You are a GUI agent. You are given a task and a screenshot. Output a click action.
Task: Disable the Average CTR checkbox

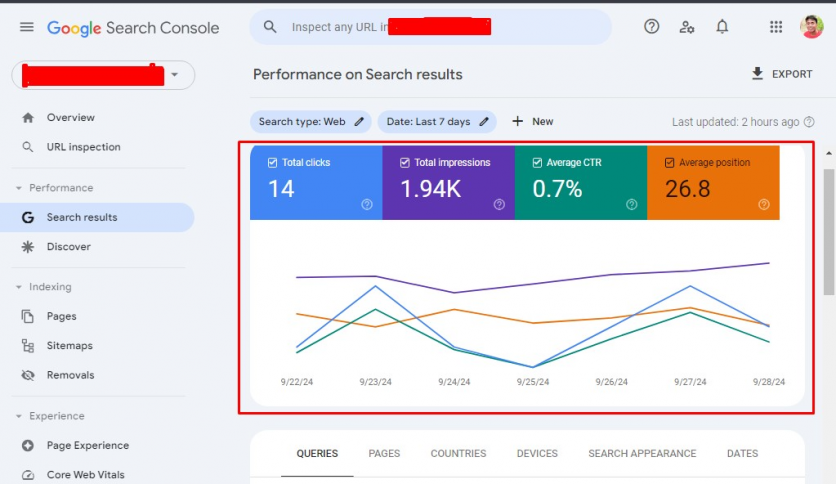537,162
